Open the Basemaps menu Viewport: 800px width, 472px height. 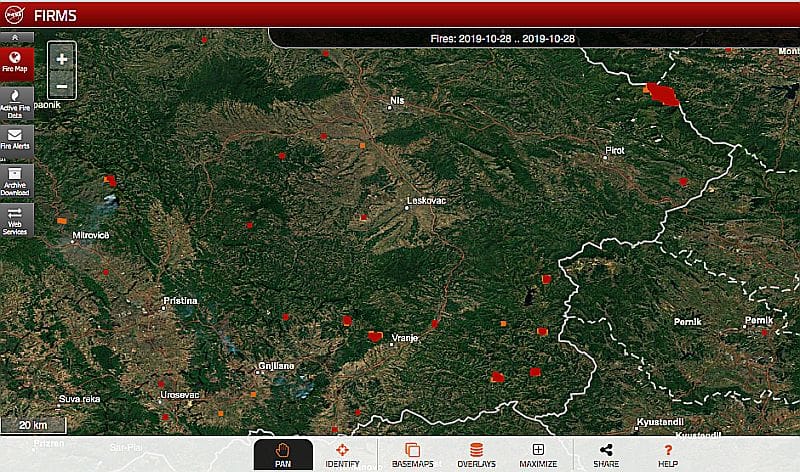(412, 455)
